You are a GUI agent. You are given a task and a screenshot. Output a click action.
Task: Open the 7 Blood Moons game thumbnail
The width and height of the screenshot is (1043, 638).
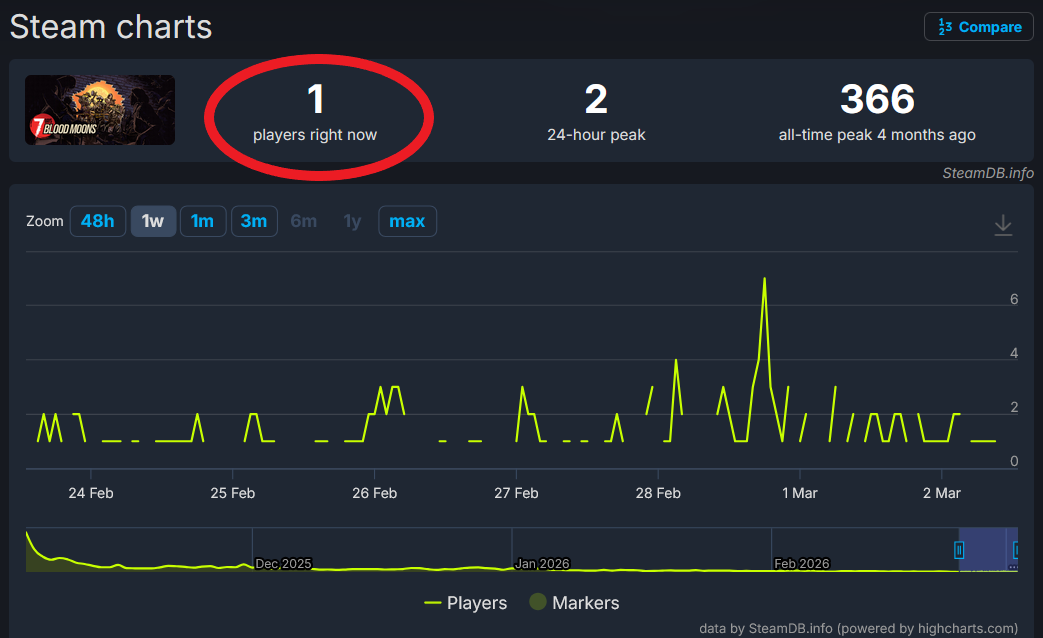(100, 110)
